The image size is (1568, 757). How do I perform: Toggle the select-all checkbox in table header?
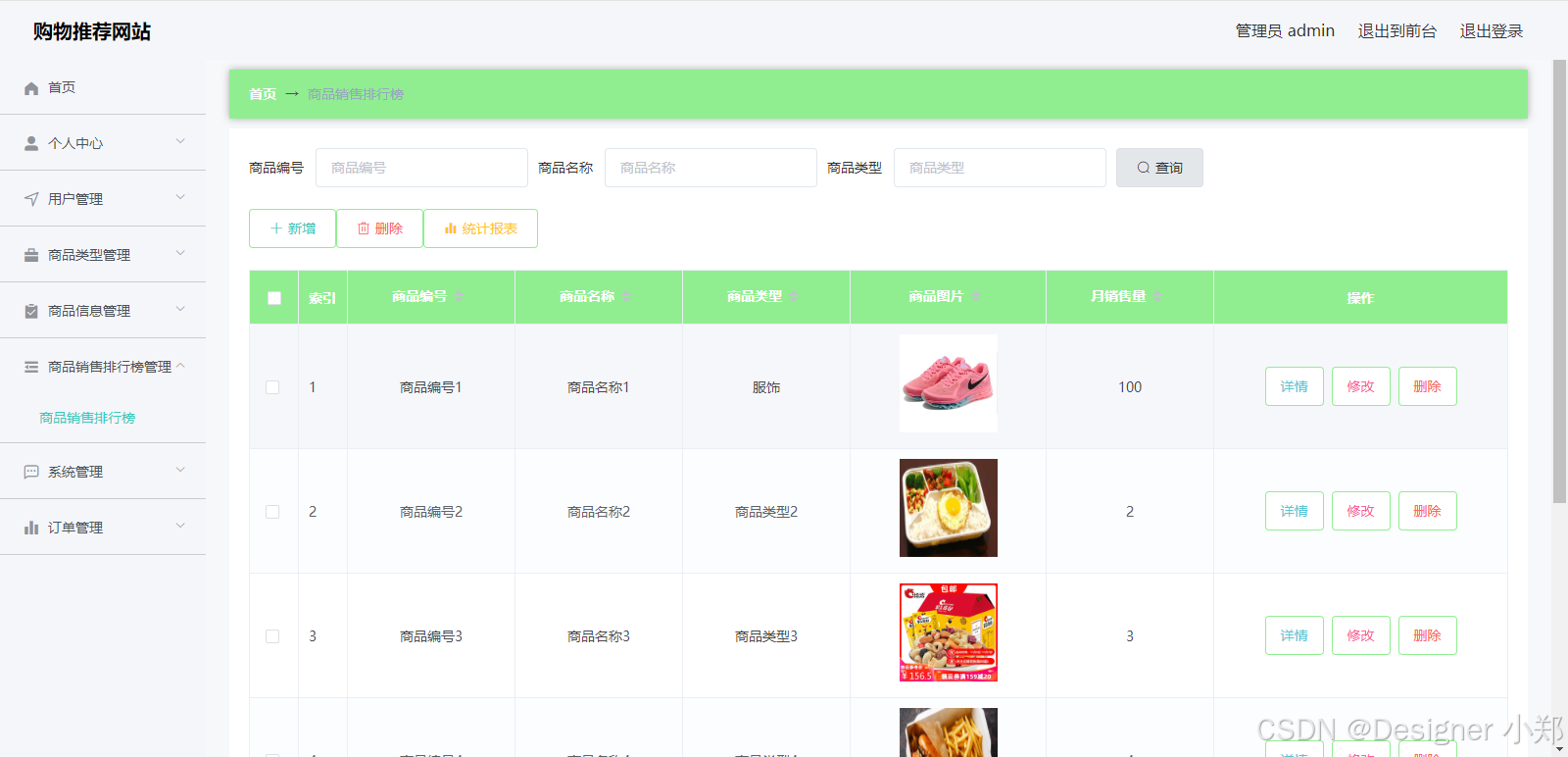pyautogui.click(x=274, y=298)
